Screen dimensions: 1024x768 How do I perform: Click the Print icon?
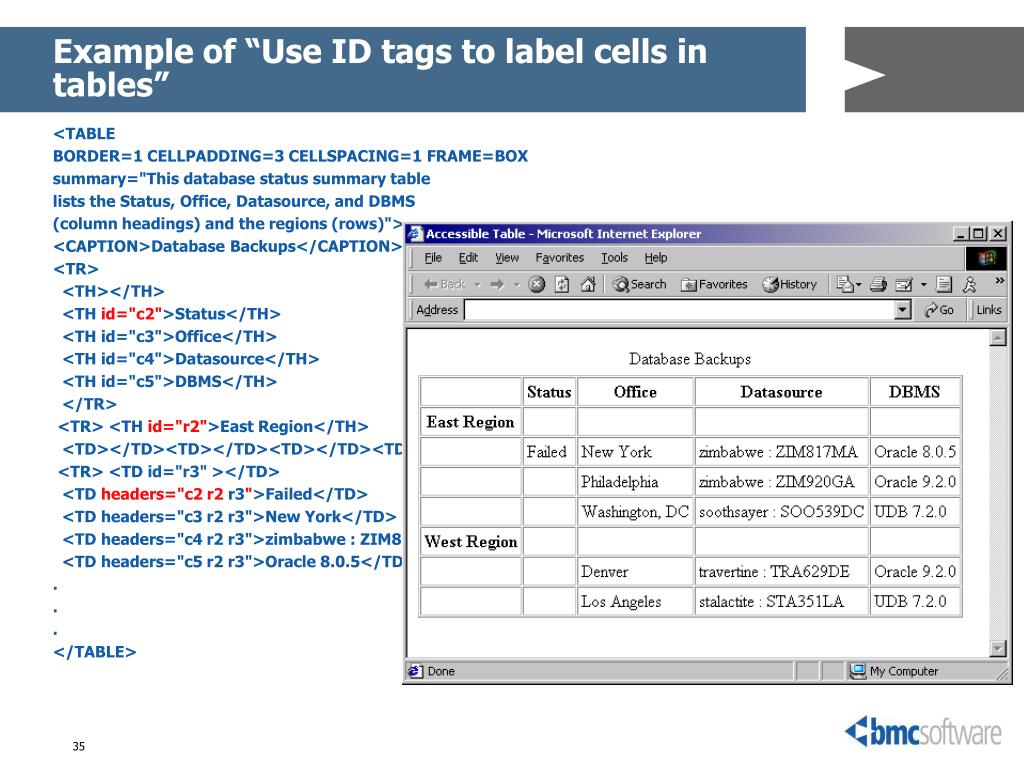click(x=878, y=284)
